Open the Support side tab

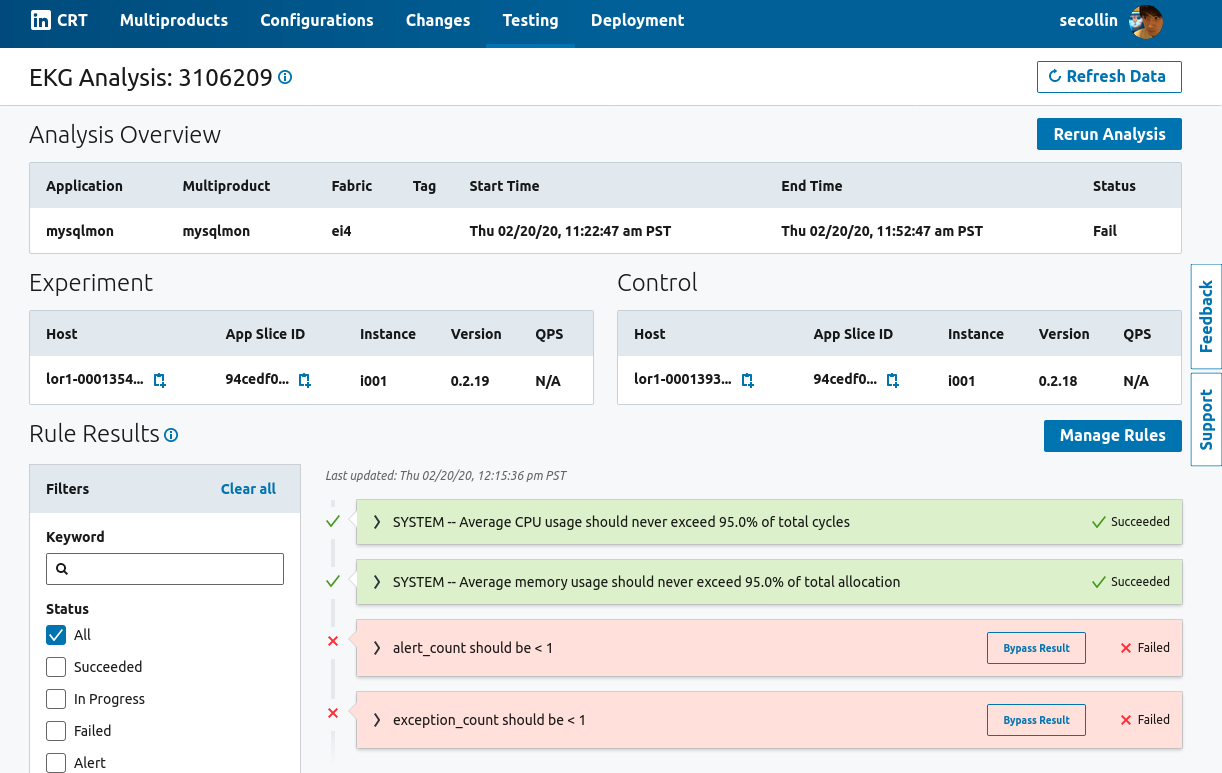tap(1206, 420)
